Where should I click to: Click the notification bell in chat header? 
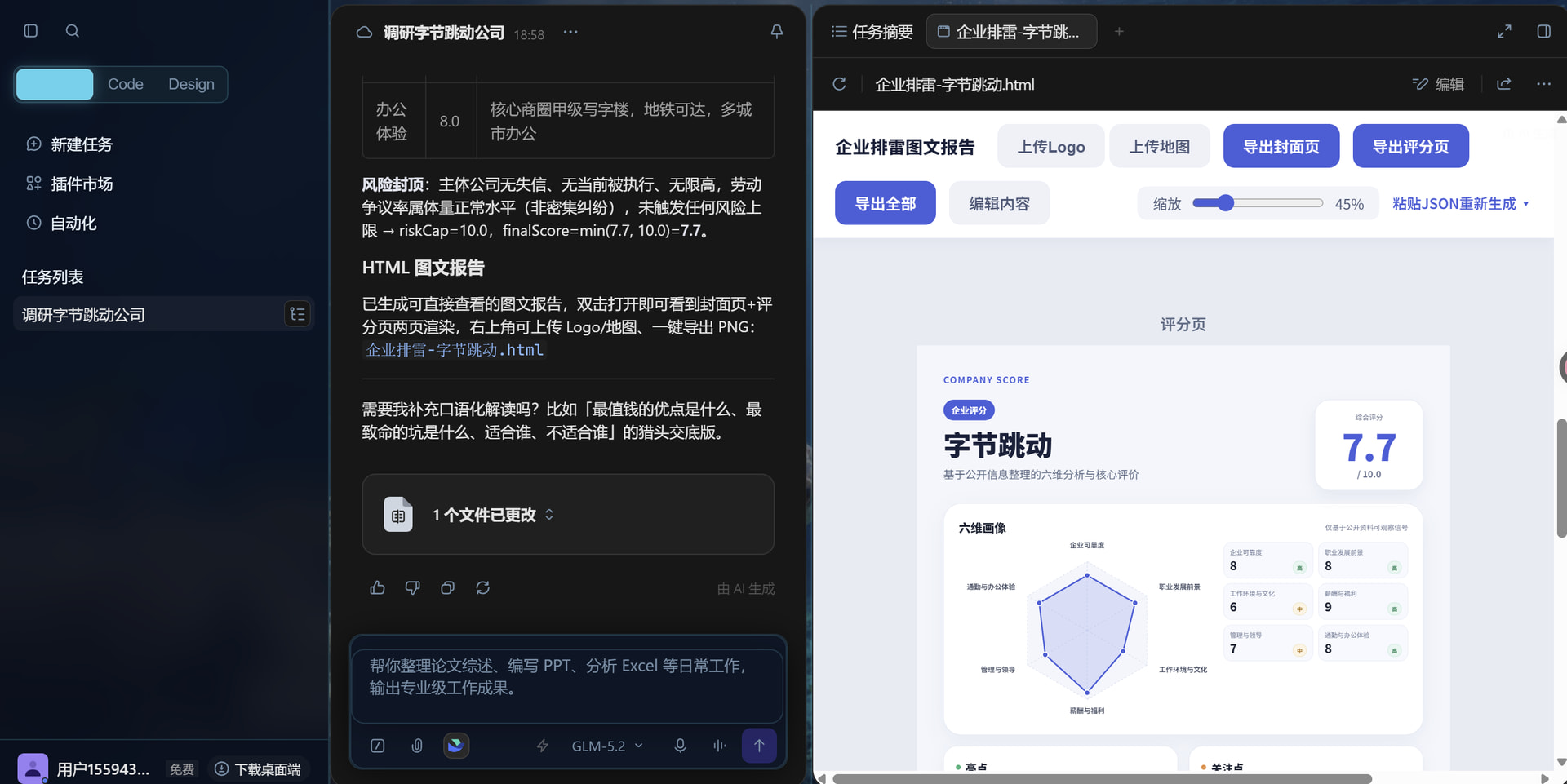click(x=776, y=32)
